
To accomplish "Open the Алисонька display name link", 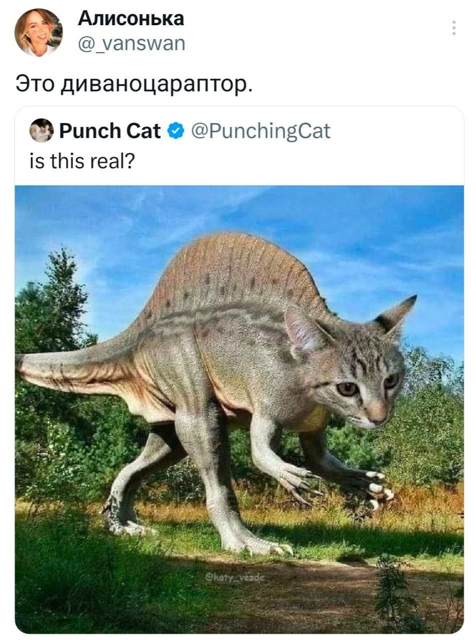I will tap(131, 18).
